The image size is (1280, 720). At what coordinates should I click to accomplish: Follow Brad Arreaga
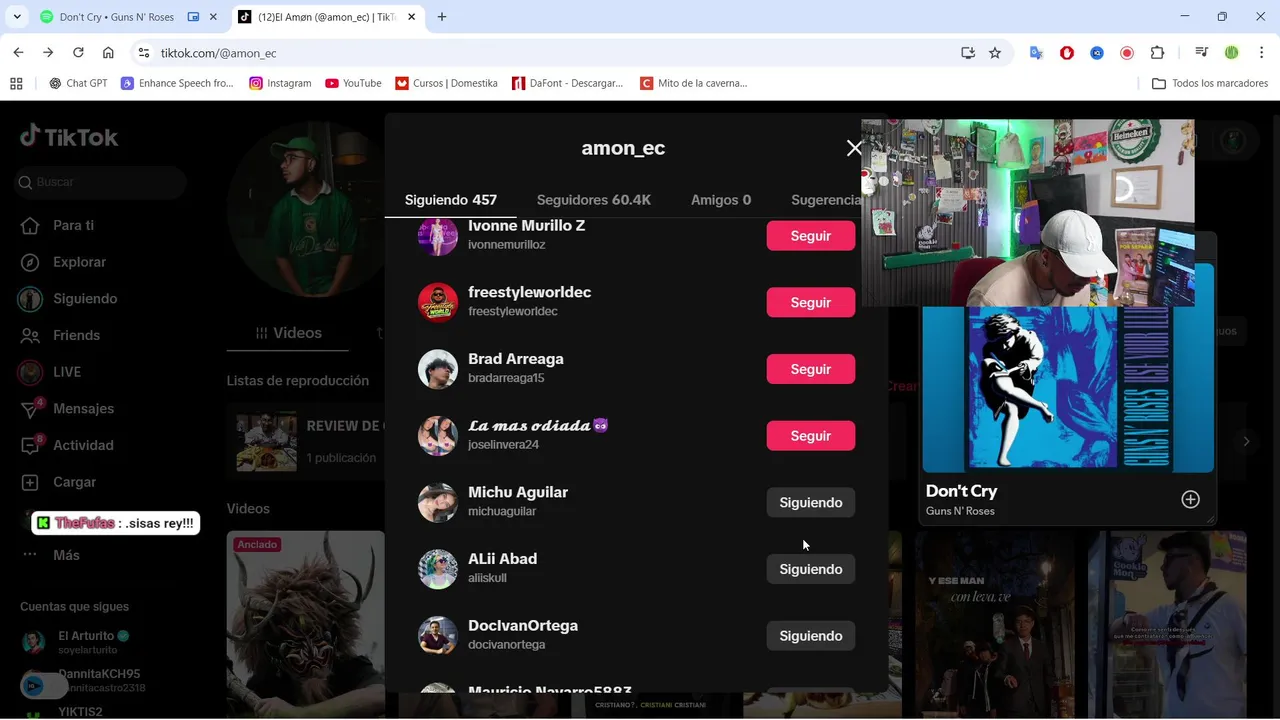(x=811, y=369)
